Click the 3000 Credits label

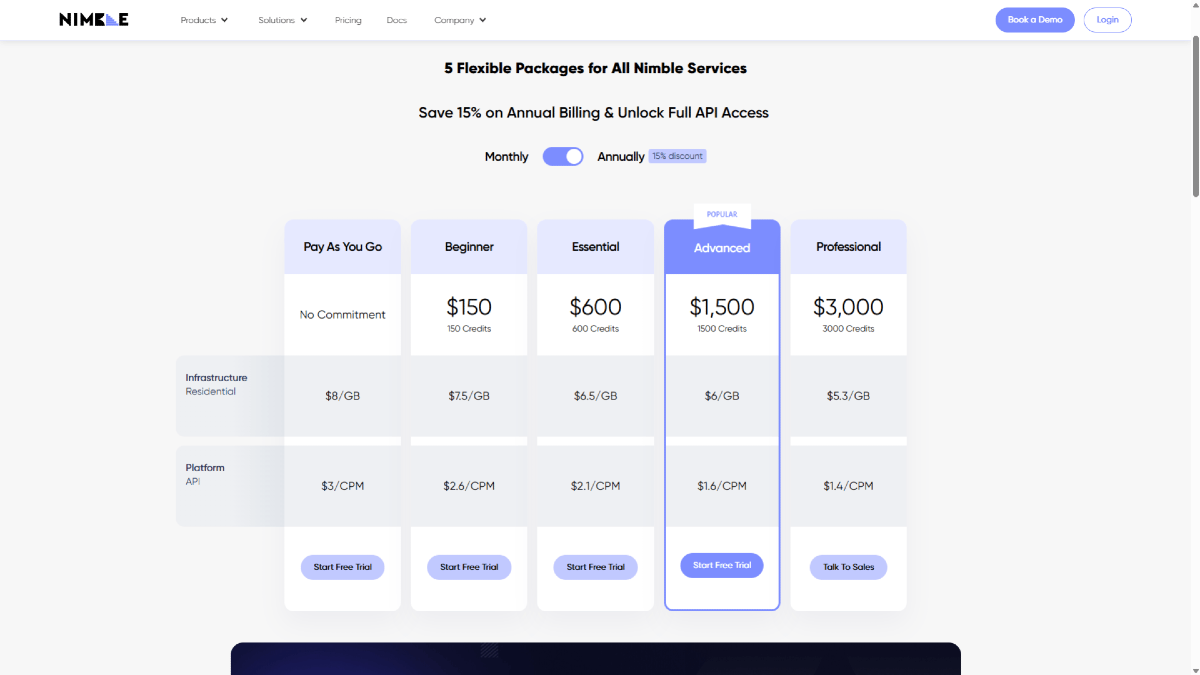849,329
